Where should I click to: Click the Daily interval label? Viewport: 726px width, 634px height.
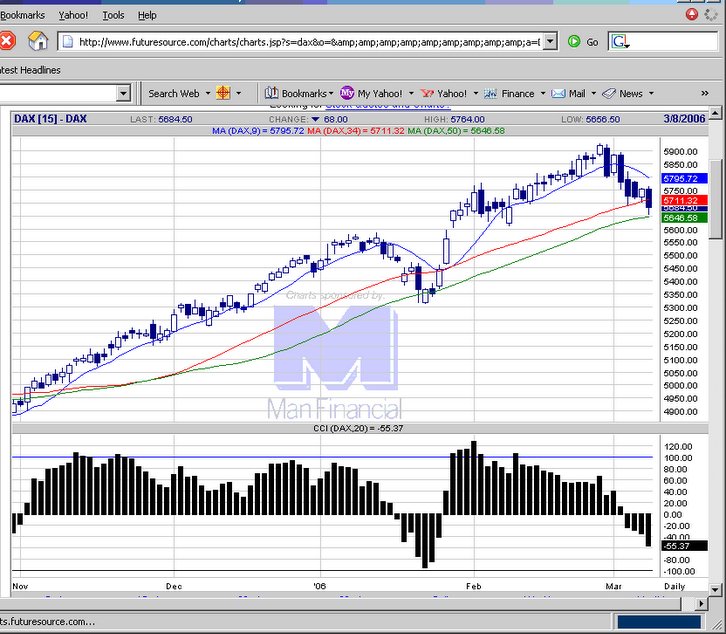coord(675,586)
